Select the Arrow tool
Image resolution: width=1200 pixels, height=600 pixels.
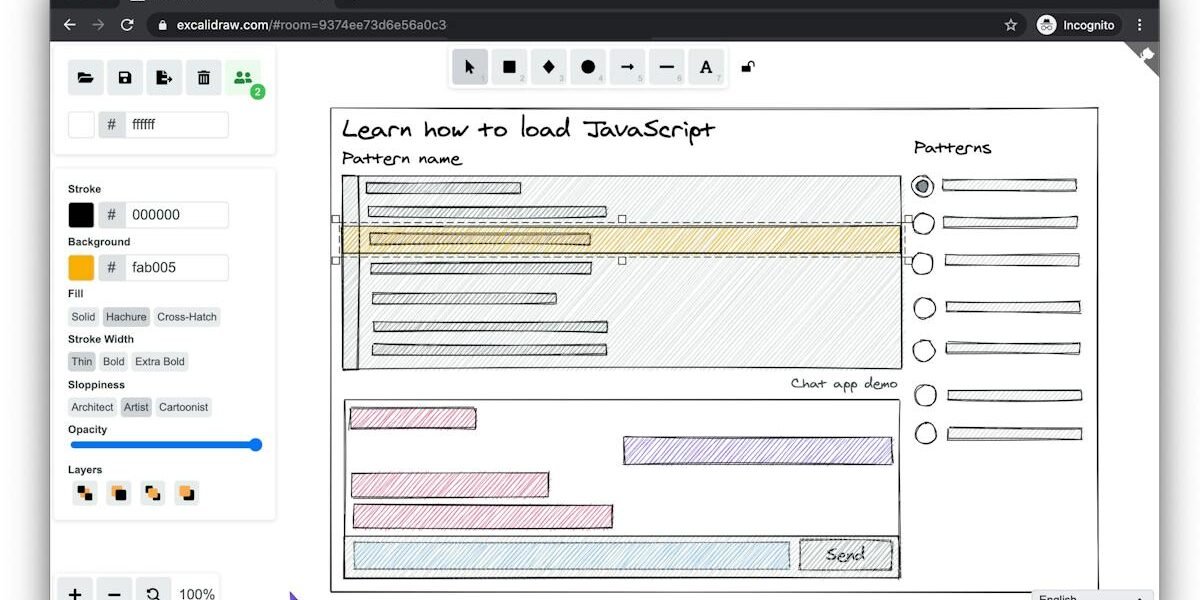pyautogui.click(x=627, y=68)
